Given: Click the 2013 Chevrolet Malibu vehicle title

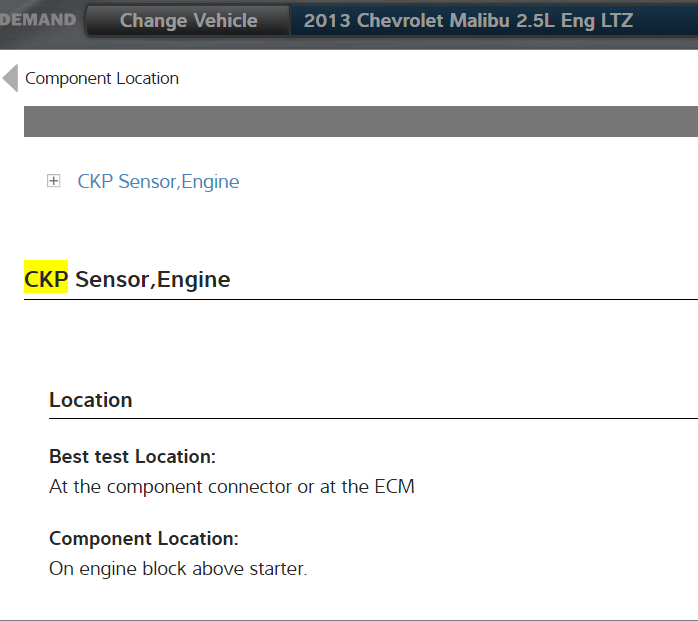Looking at the screenshot, I should 468,20.
